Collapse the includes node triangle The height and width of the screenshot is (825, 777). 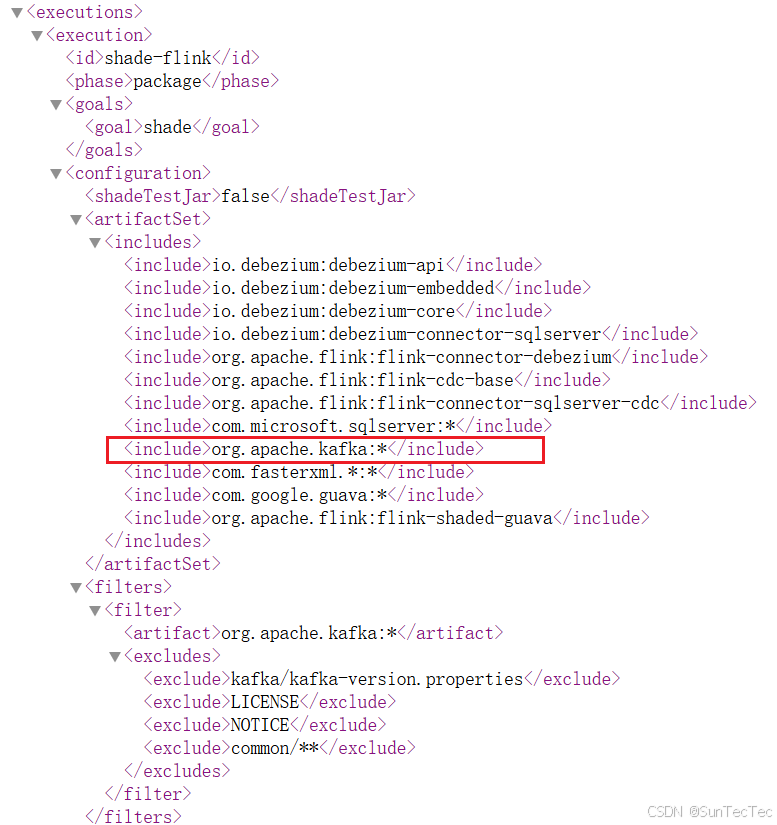click(x=95, y=243)
